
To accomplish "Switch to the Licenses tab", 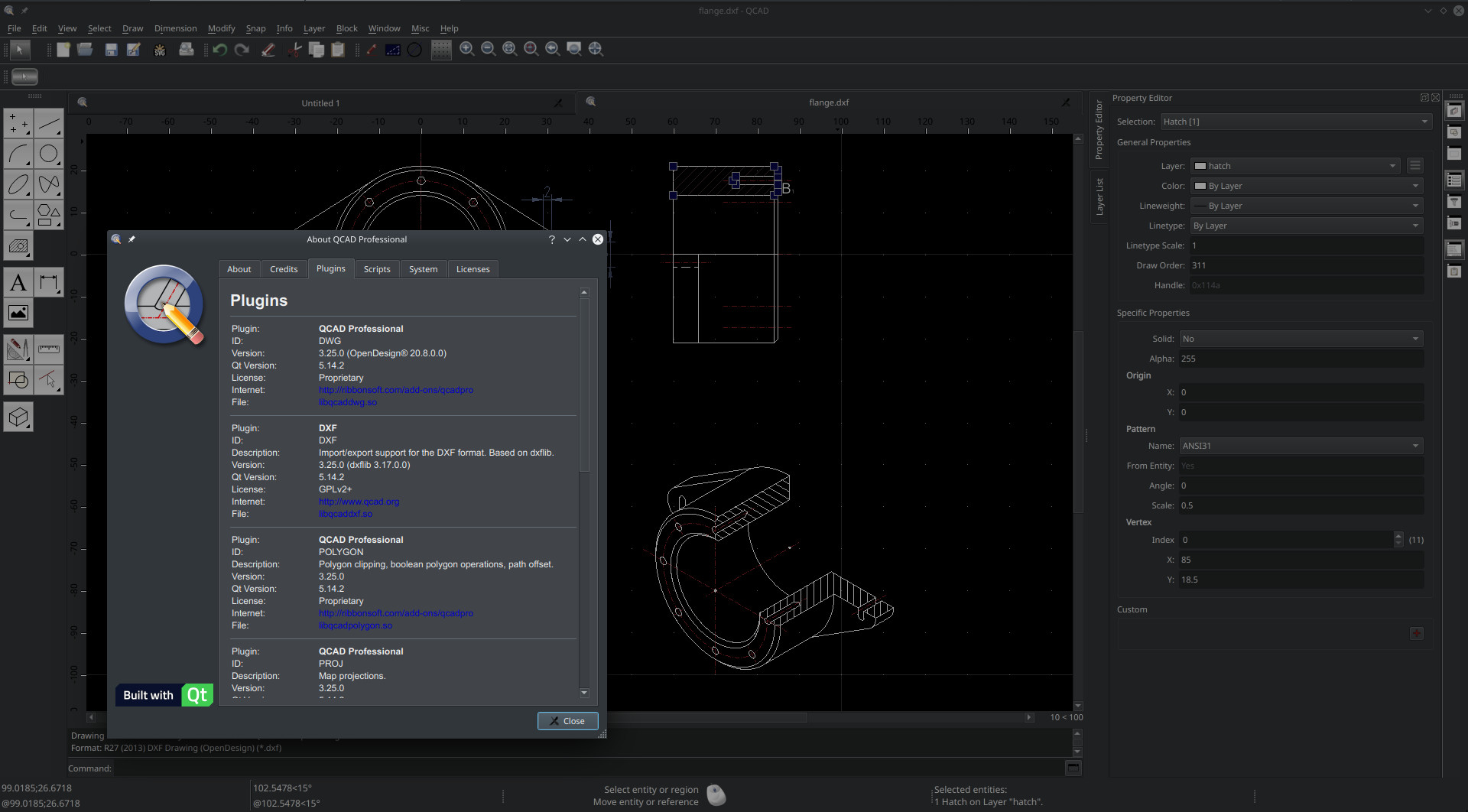I will pyautogui.click(x=473, y=269).
